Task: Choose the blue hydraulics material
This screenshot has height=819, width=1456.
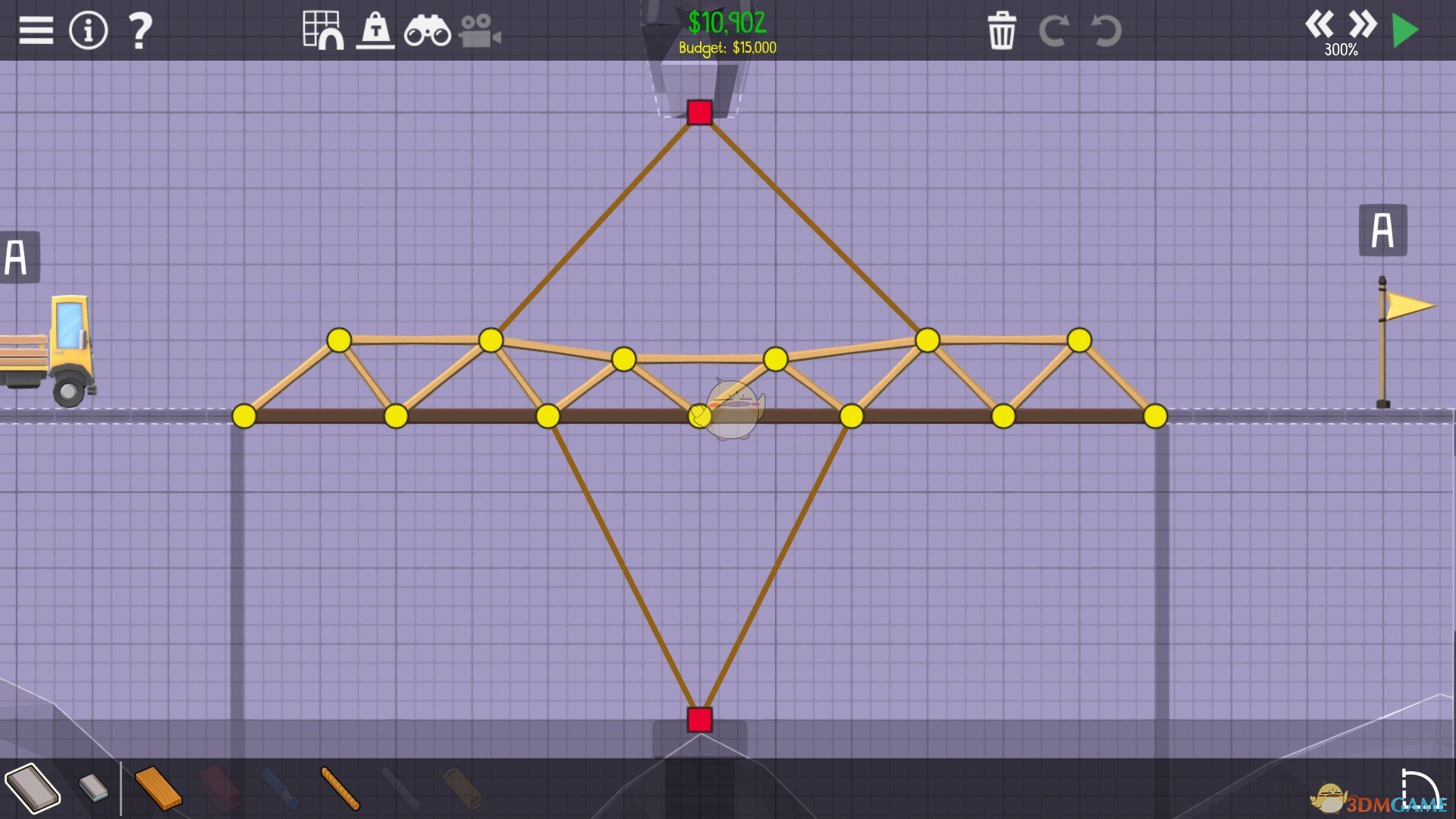Action: coord(280,788)
